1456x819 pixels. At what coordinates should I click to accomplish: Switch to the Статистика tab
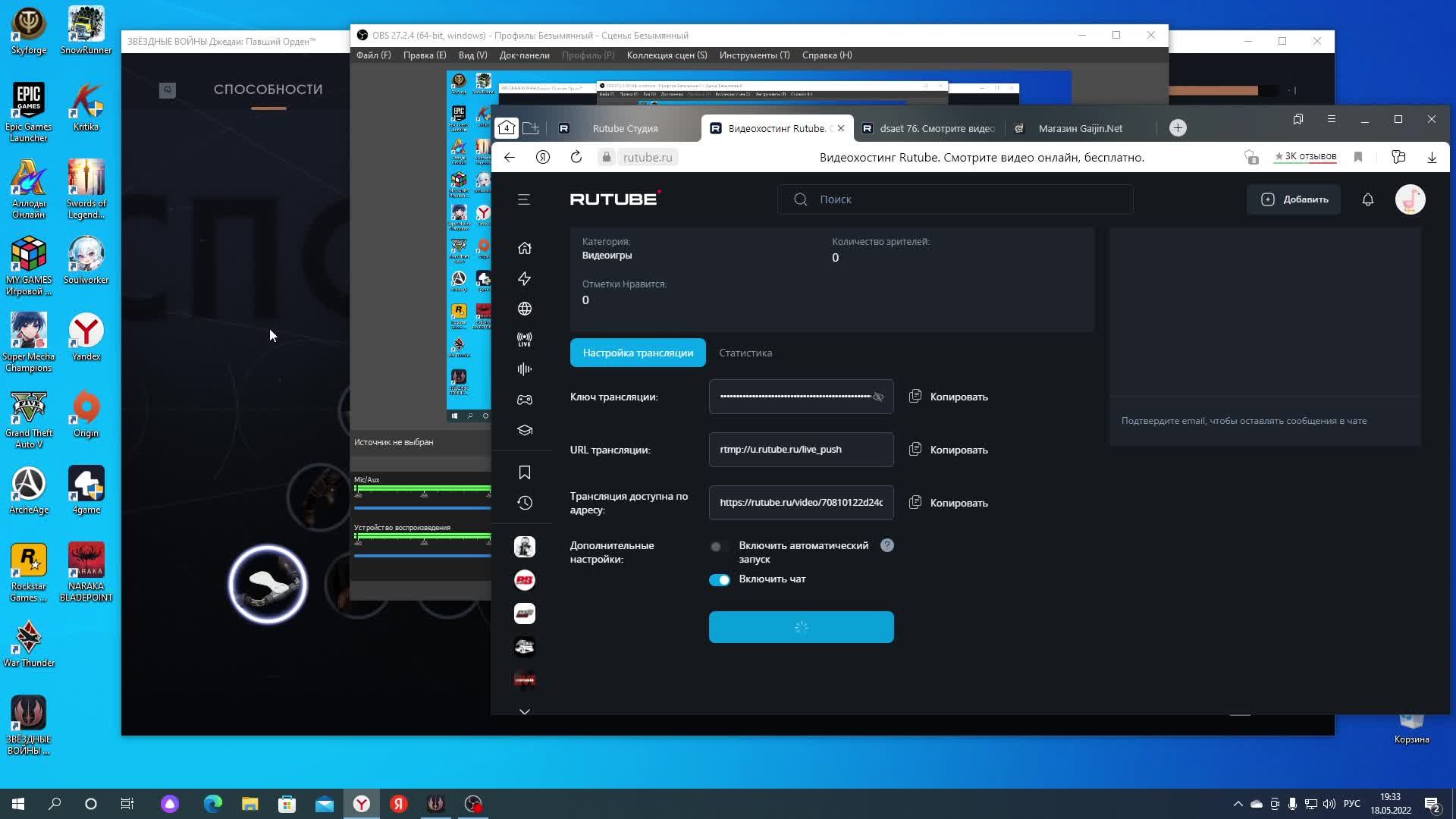(745, 353)
